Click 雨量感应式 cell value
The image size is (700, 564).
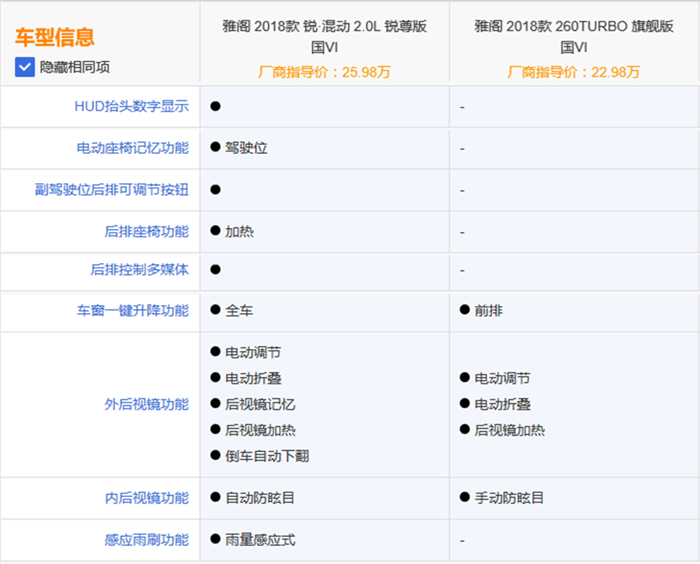coord(260,540)
